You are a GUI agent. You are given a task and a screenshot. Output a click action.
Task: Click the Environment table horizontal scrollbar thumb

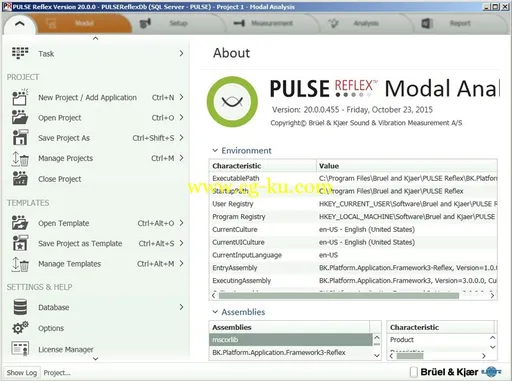click(x=339, y=296)
